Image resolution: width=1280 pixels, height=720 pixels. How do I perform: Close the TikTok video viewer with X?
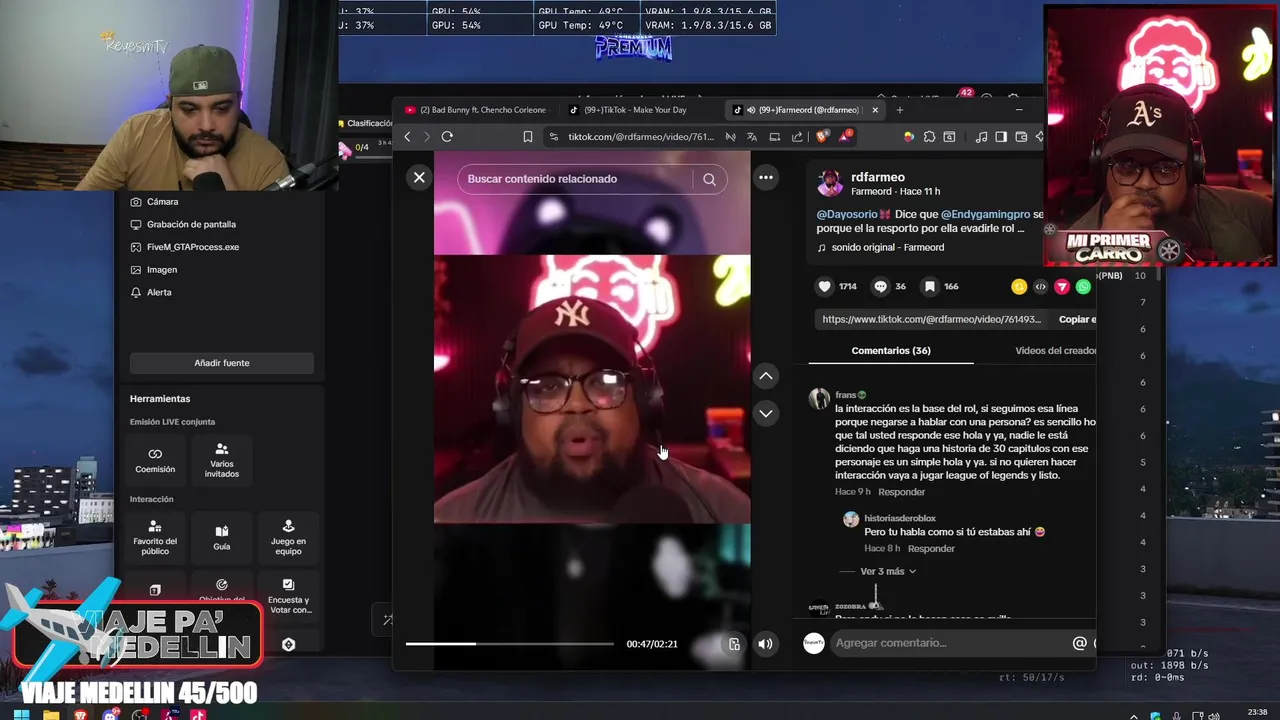click(419, 178)
